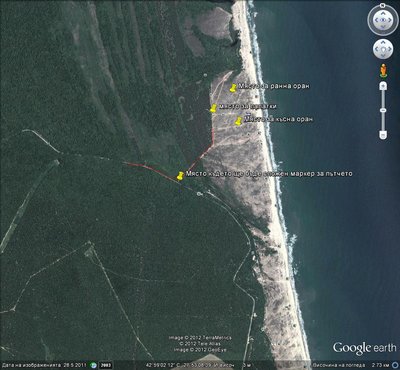
Task: Click placemark label 'Място за ранна оран'
Action: pyautogui.click(x=274, y=86)
